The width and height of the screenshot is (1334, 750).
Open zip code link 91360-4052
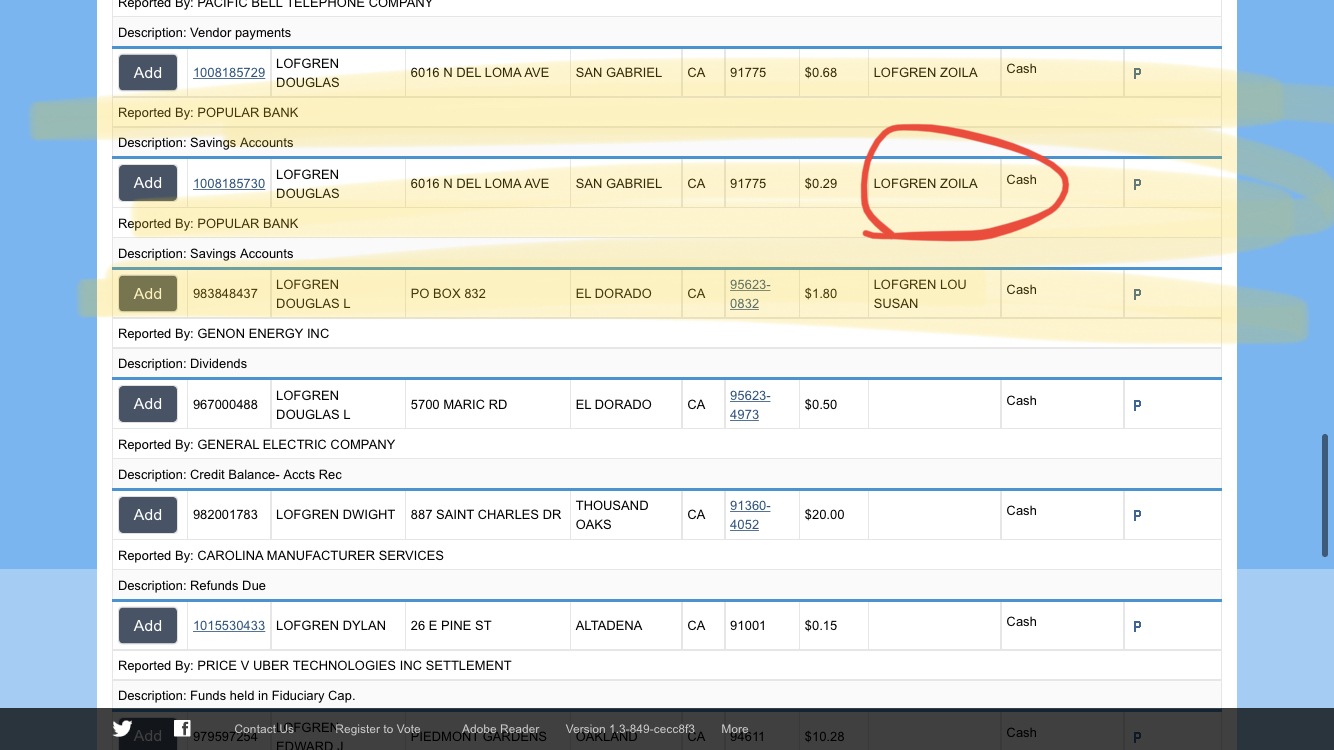[x=750, y=515]
